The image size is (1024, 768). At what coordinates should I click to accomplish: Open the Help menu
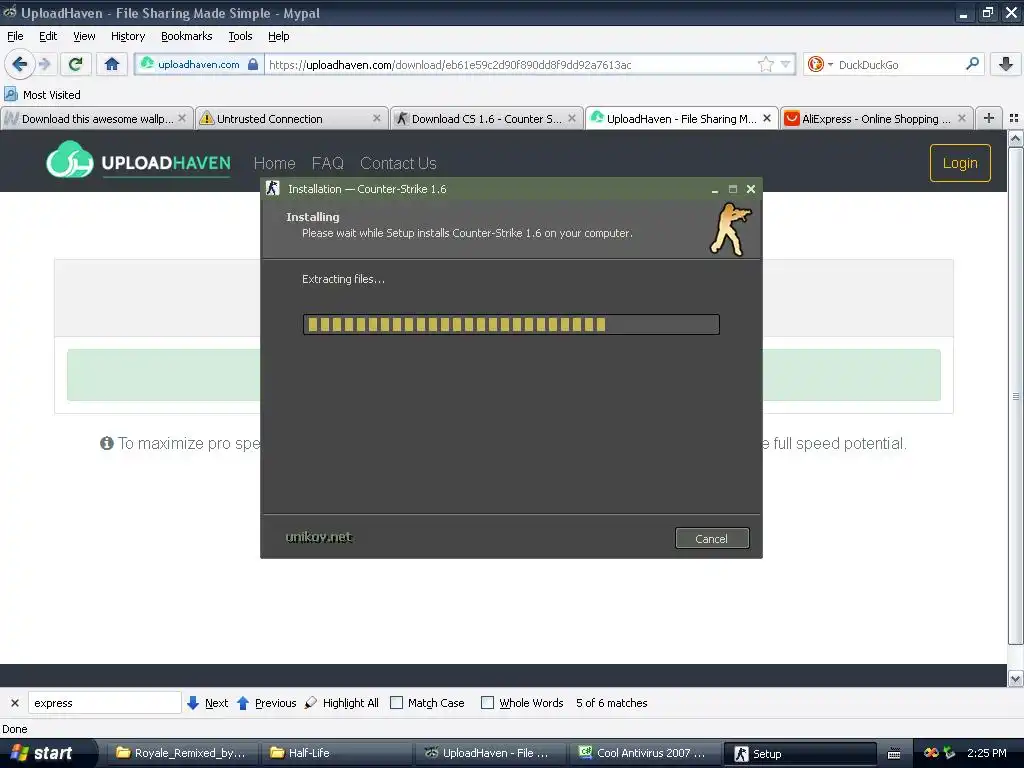(x=279, y=36)
